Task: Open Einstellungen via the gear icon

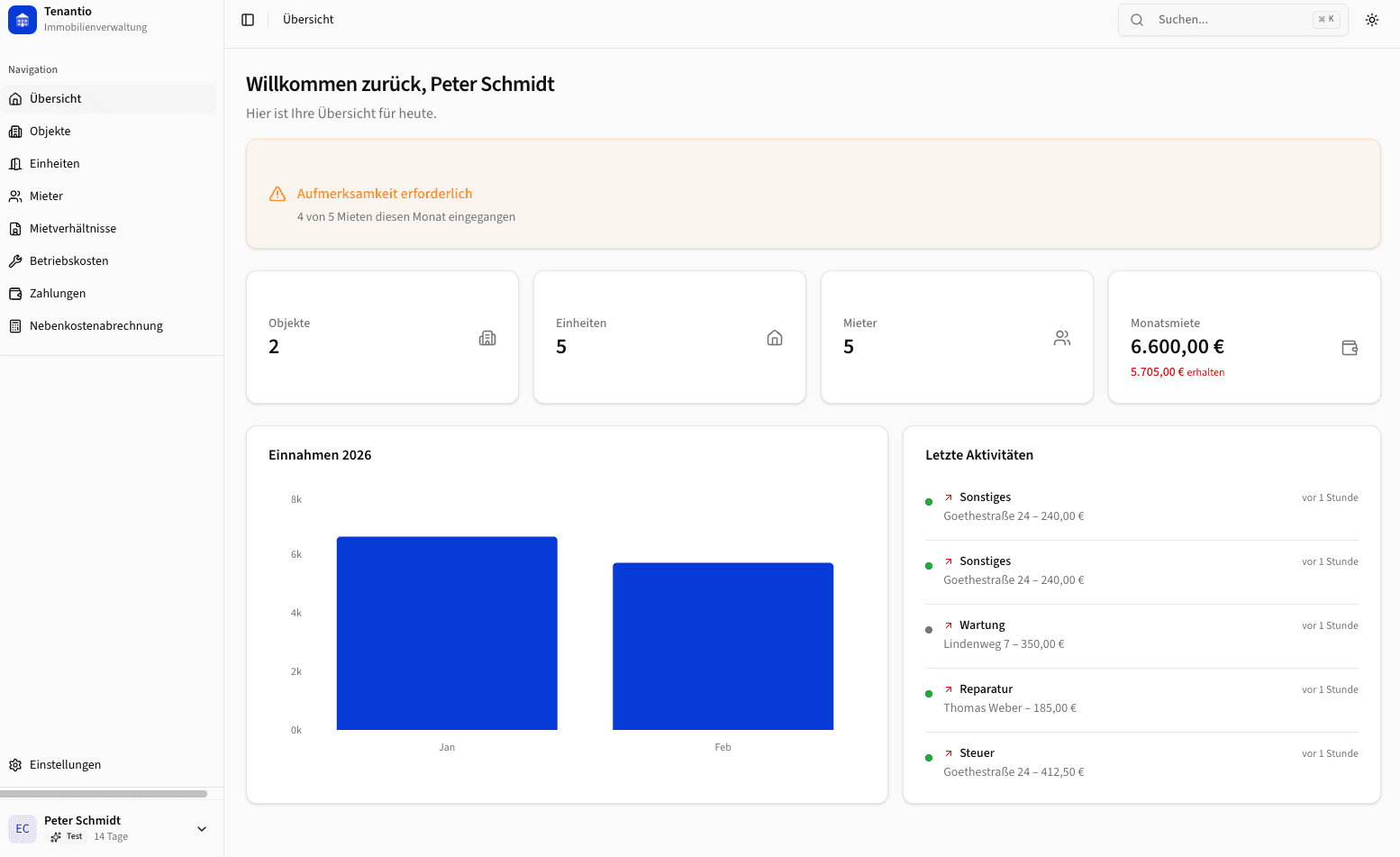Action: 15,764
